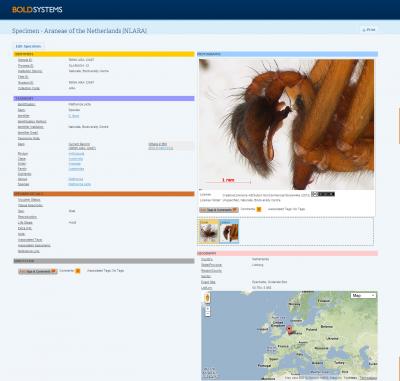This screenshot has height=381, width=400.
Task: Click orange comments icon under the photograph
Action: coord(259,209)
